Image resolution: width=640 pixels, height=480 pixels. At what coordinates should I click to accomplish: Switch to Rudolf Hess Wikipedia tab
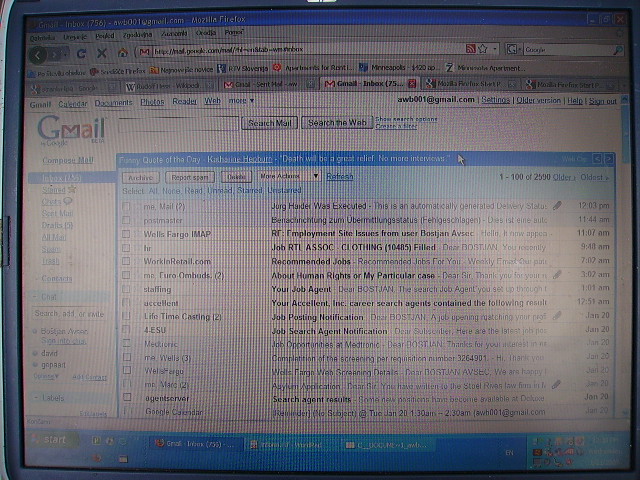(x=169, y=86)
